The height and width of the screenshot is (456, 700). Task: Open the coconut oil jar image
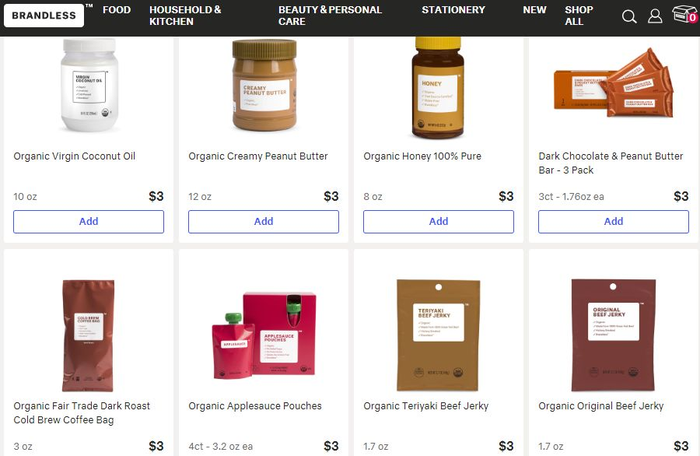point(89,85)
